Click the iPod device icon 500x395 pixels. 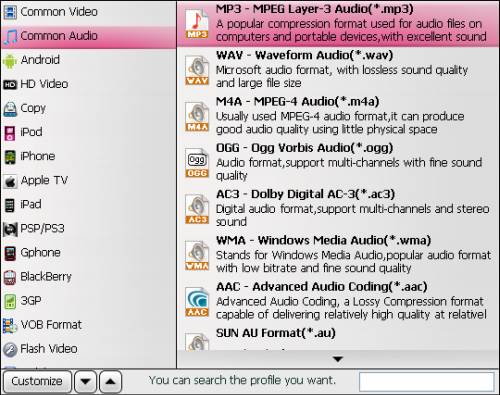pos(10,133)
